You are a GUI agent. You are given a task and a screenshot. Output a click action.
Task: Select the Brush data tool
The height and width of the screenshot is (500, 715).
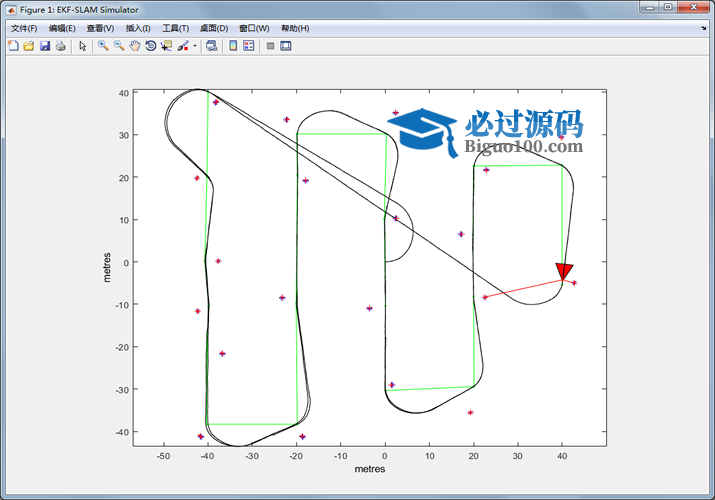183,46
